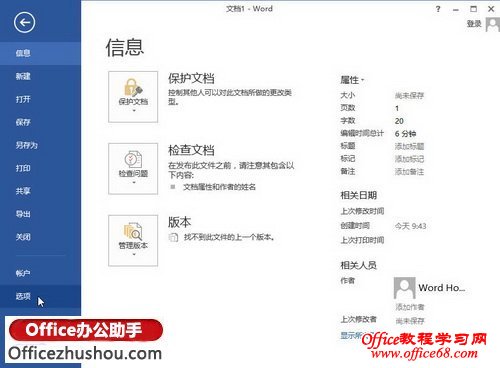
Task: Minimize the Word window
Action: (x=456, y=9)
